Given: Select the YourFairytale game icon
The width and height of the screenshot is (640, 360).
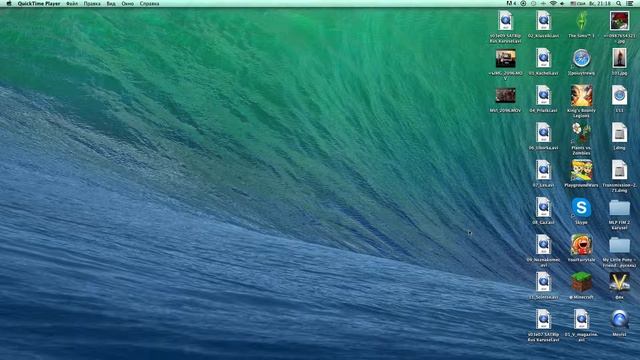Looking at the screenshot, I should point(581,245).
